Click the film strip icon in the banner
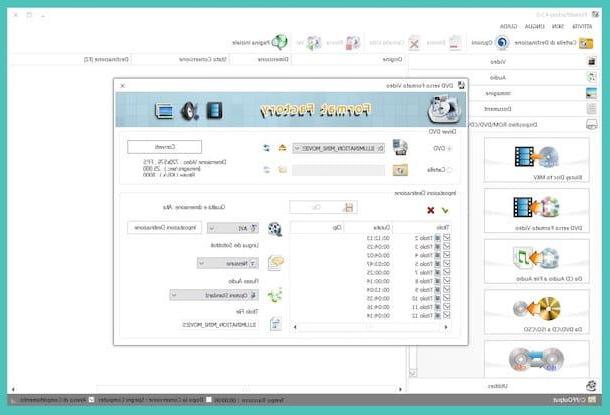 214,110
